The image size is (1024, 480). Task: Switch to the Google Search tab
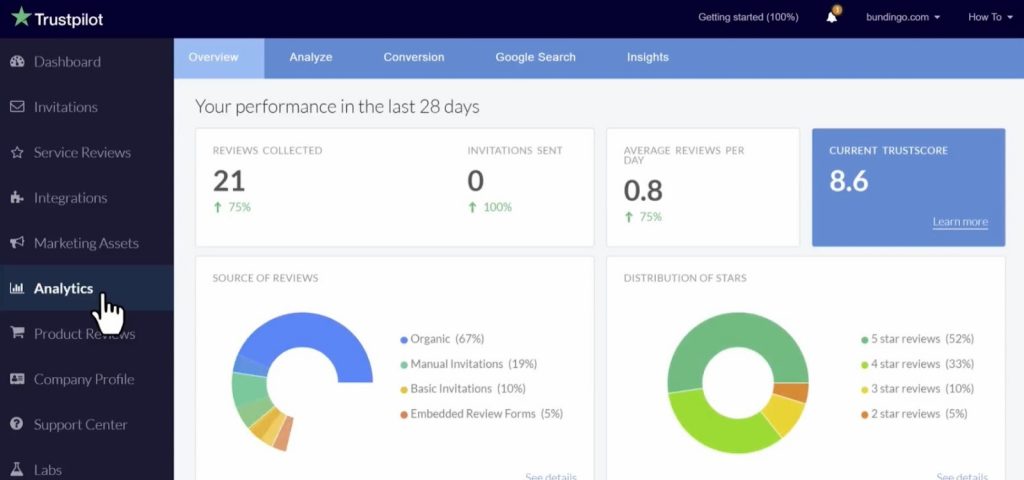pos(536,57)
